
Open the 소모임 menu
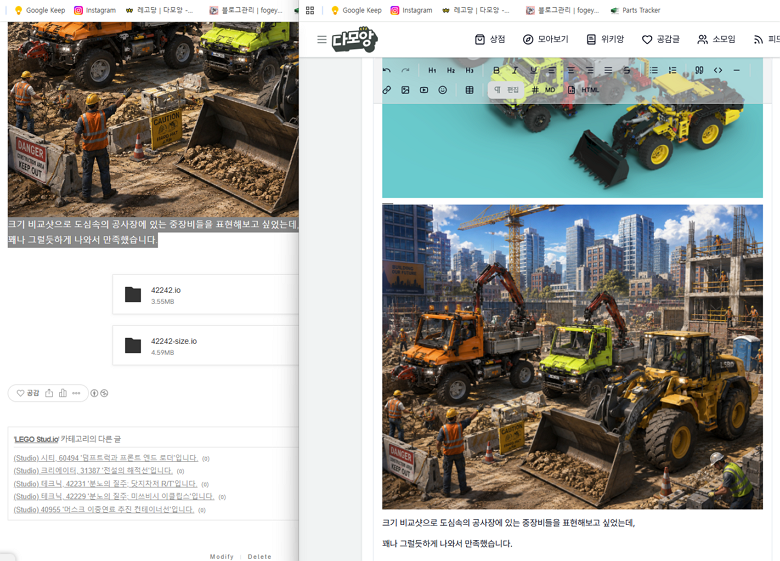pyautogui.click(x=716, y=39)
